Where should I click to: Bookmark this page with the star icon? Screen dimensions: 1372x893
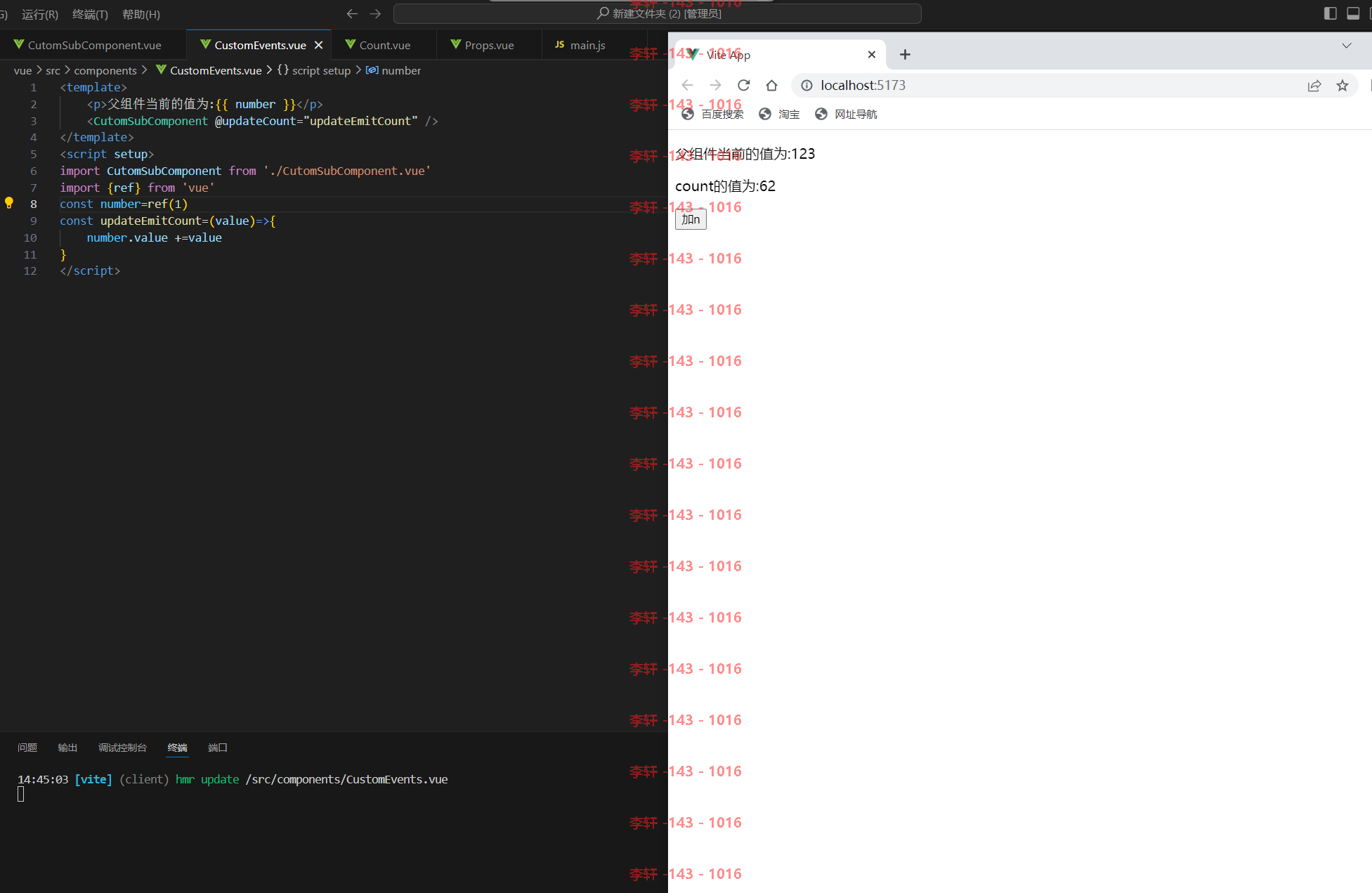point(1342,85)
